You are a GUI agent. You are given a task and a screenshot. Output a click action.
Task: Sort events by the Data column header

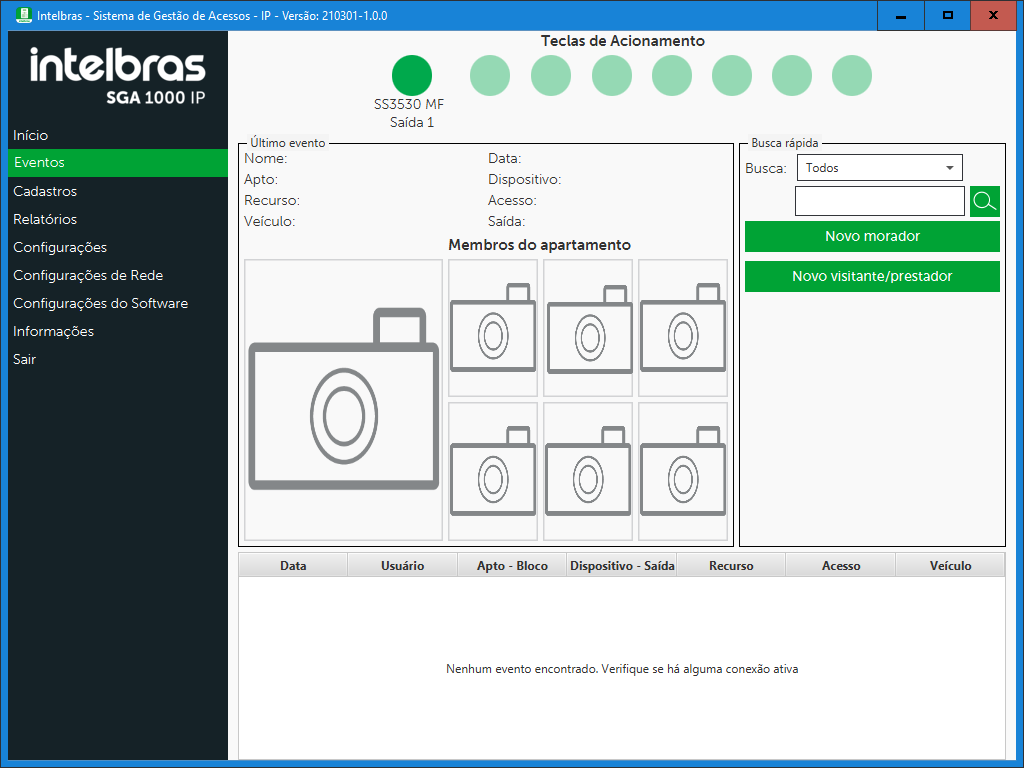click(293, 566)
